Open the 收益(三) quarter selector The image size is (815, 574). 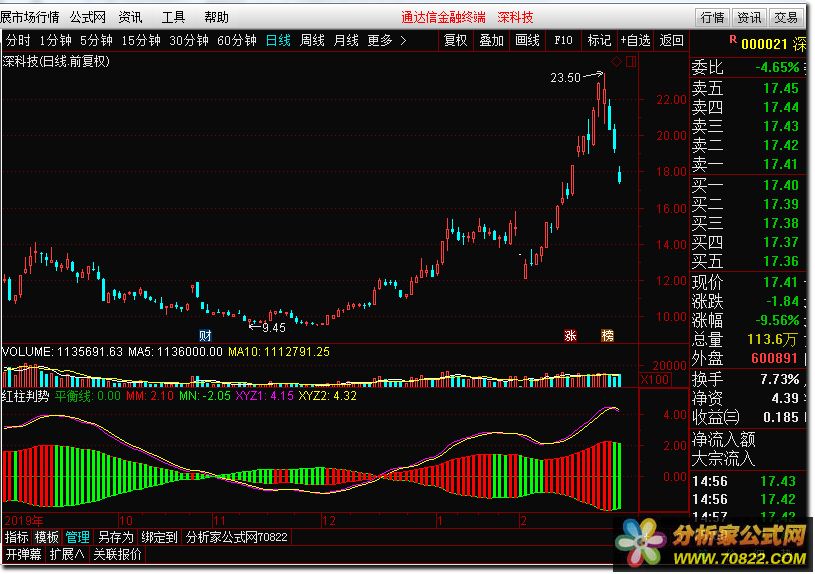point(718,417)
